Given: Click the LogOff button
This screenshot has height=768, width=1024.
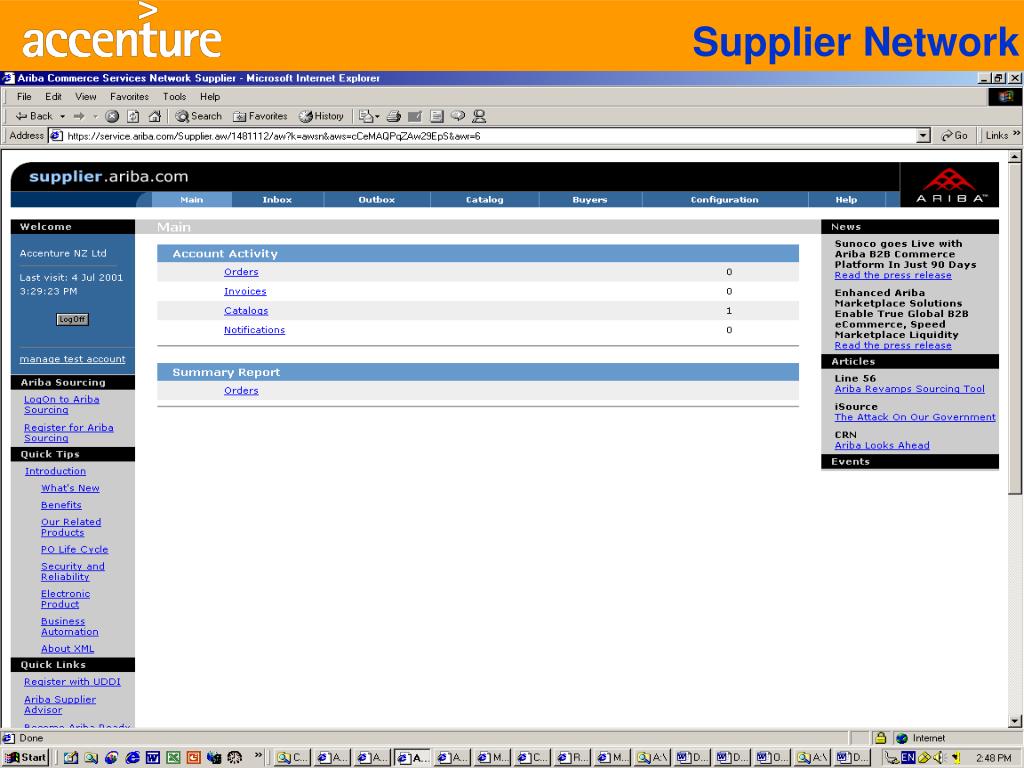Looking at the screenshot, I should (x=72, y=319).
